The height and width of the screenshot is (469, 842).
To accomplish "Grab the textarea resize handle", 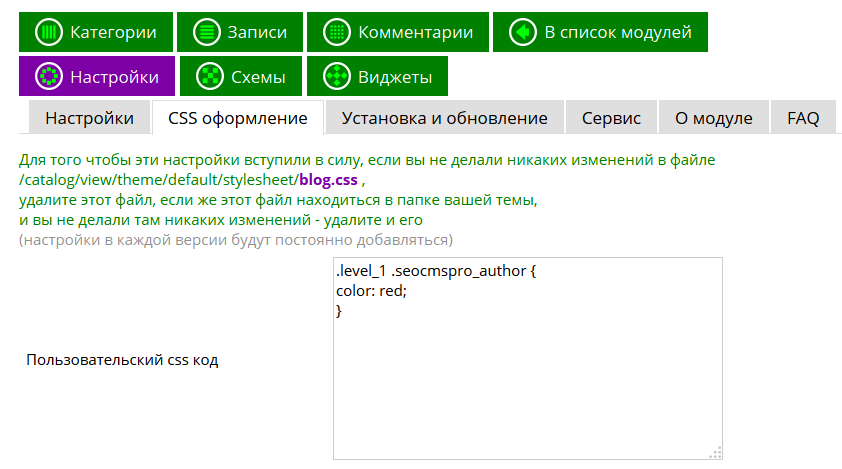I will 716,453.
